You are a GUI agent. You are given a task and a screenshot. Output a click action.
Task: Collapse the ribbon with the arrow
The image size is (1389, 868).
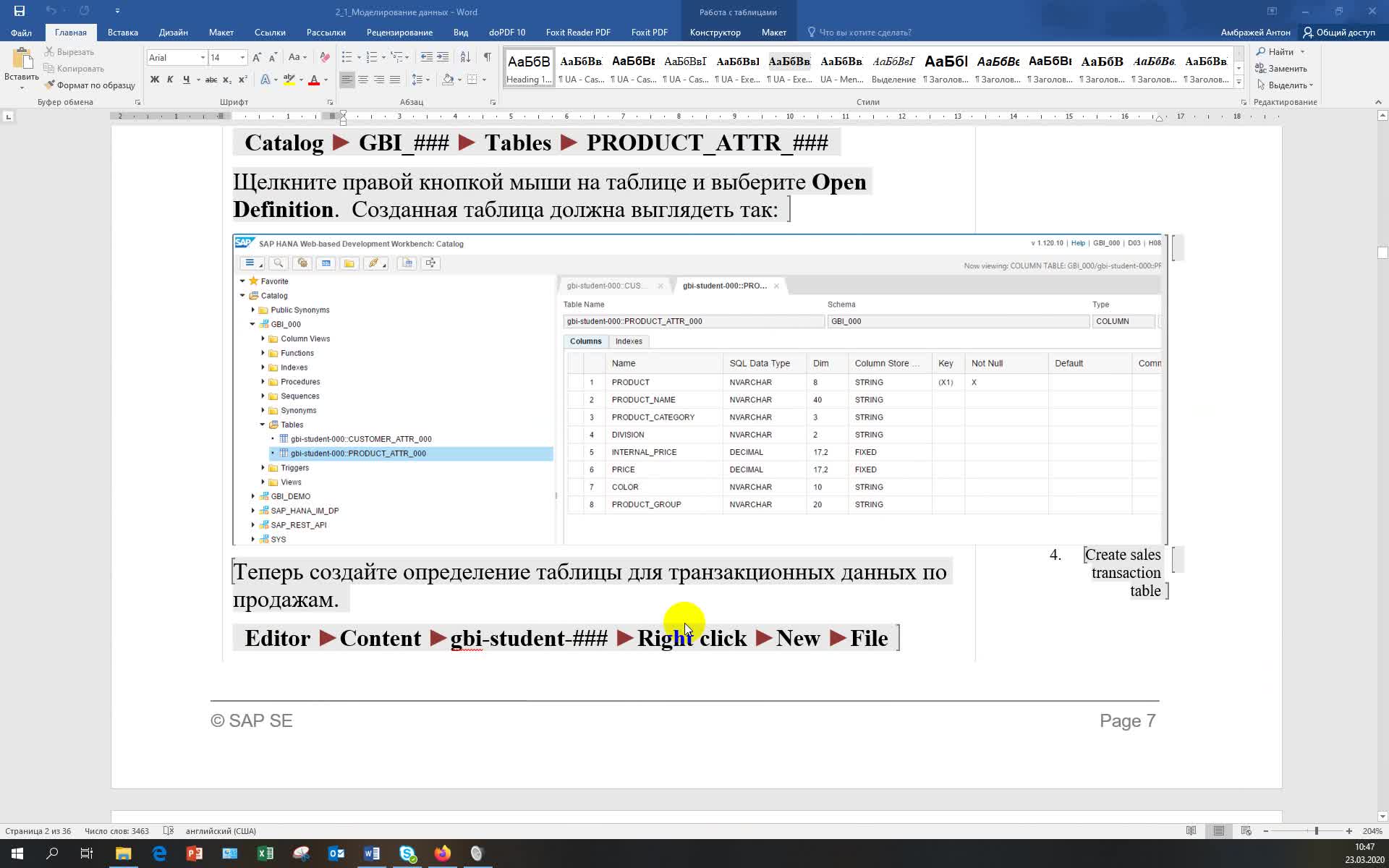[x=1378, y=102]
